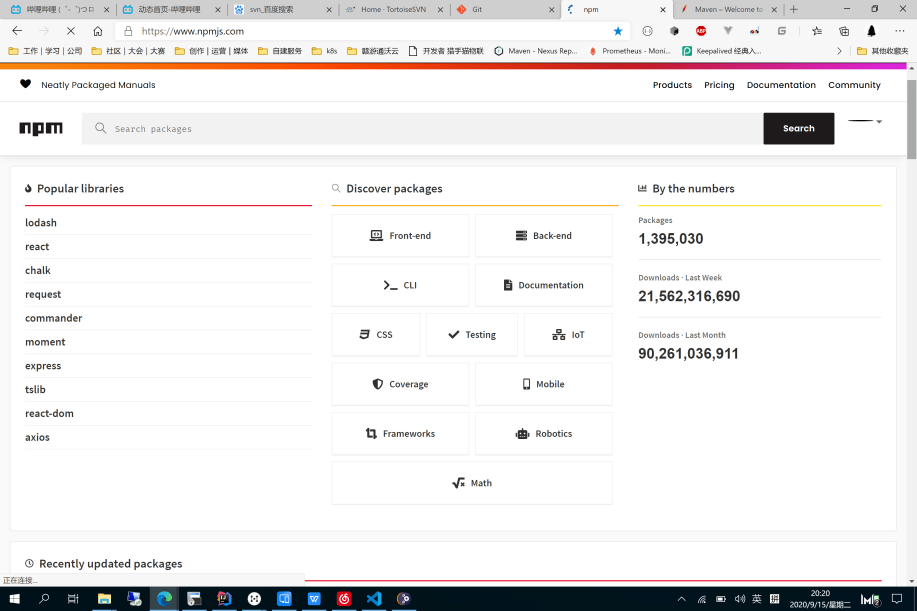Screen dimensions: 917x611
Task: Open the 社区 | 大会 | 大赛 bookmarks folder
Action: pyautogui.click(x=128, y=51)
